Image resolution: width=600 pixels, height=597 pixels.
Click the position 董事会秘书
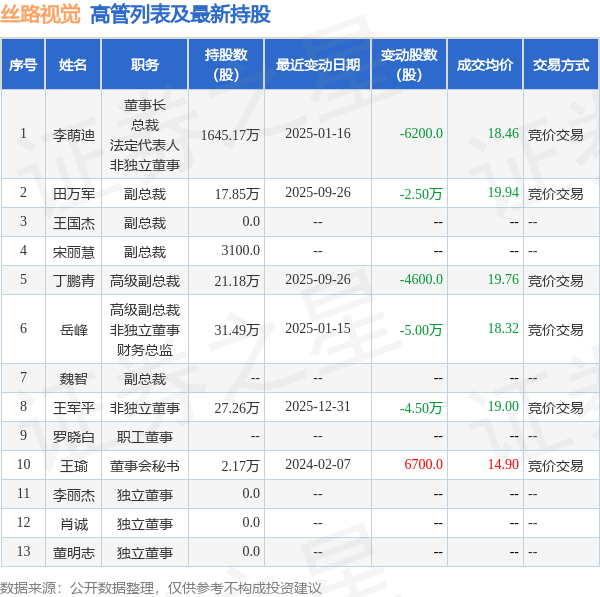[145, 466]
